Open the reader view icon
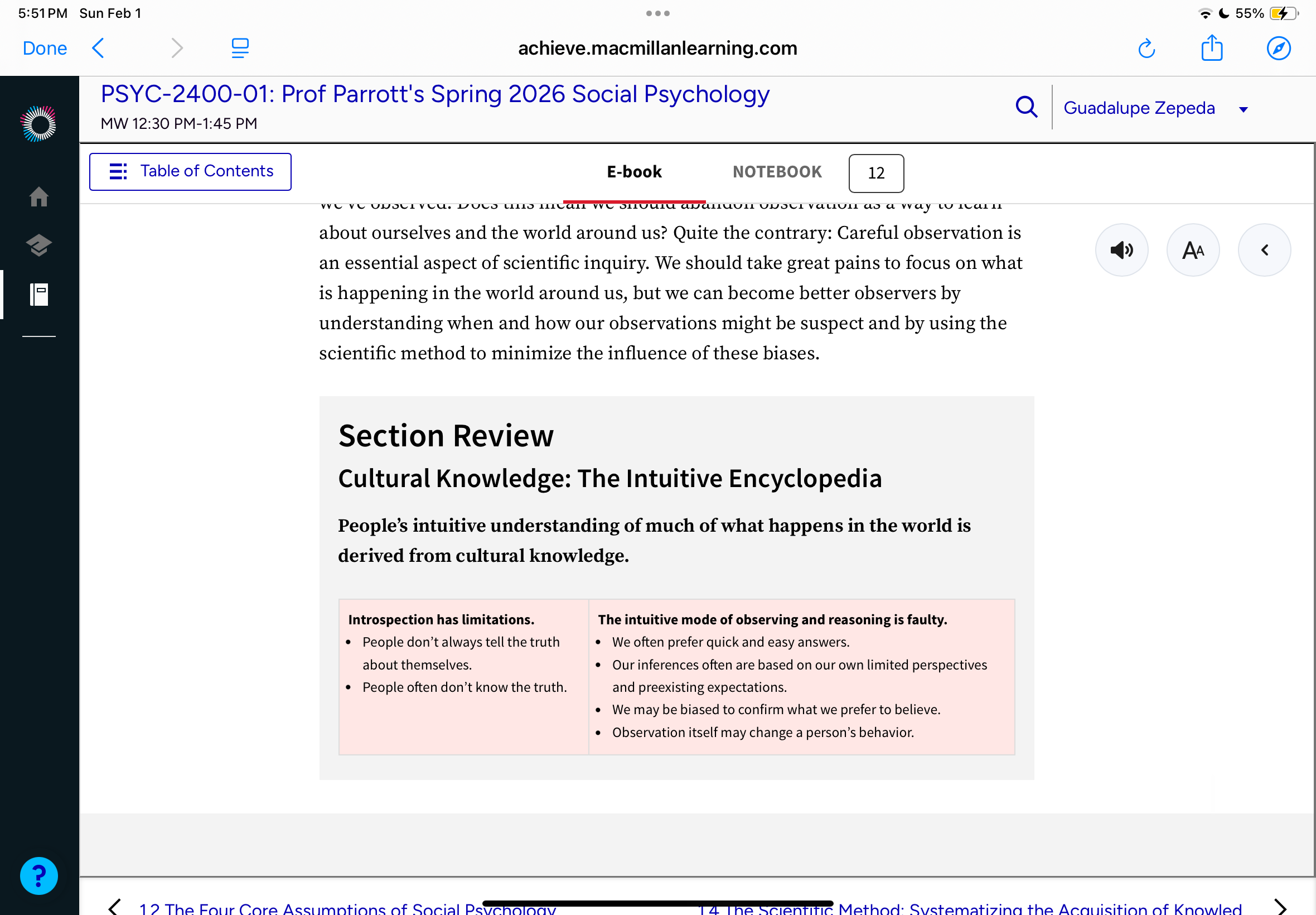This screenshot has width=1316, height=915. (240, 48)
